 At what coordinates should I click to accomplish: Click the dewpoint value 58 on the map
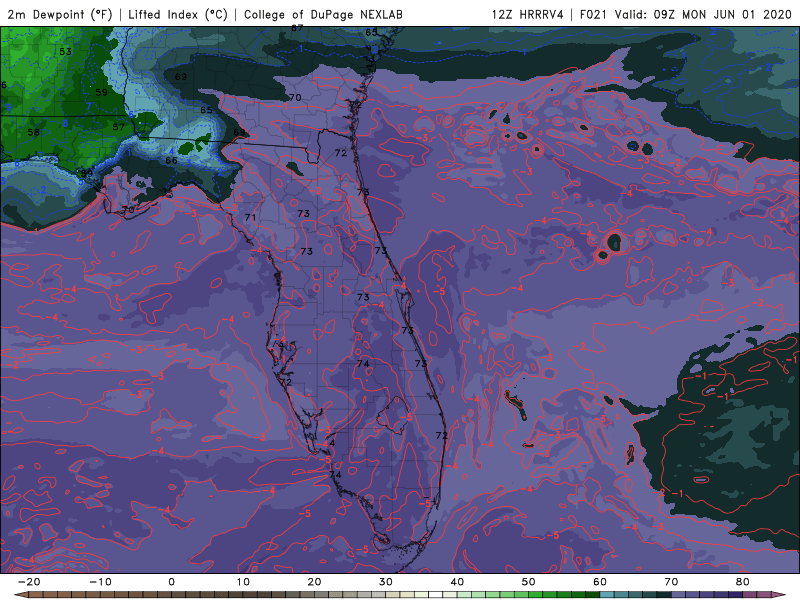click(x=34, y=132)
